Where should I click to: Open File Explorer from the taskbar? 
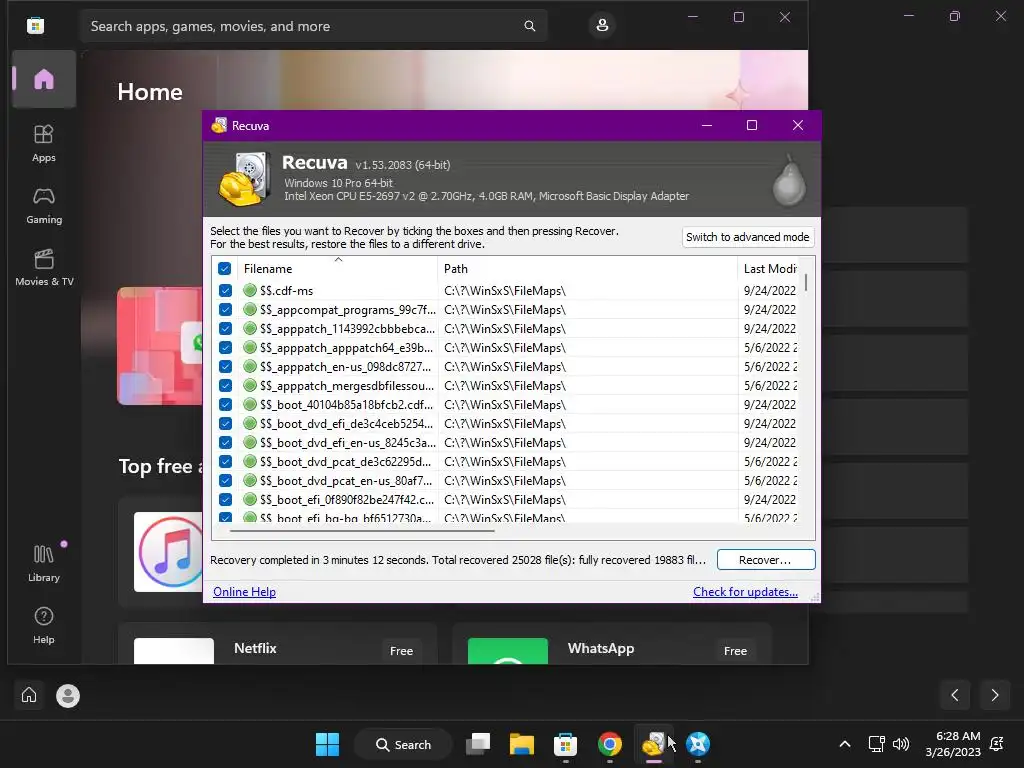[522, 744]
